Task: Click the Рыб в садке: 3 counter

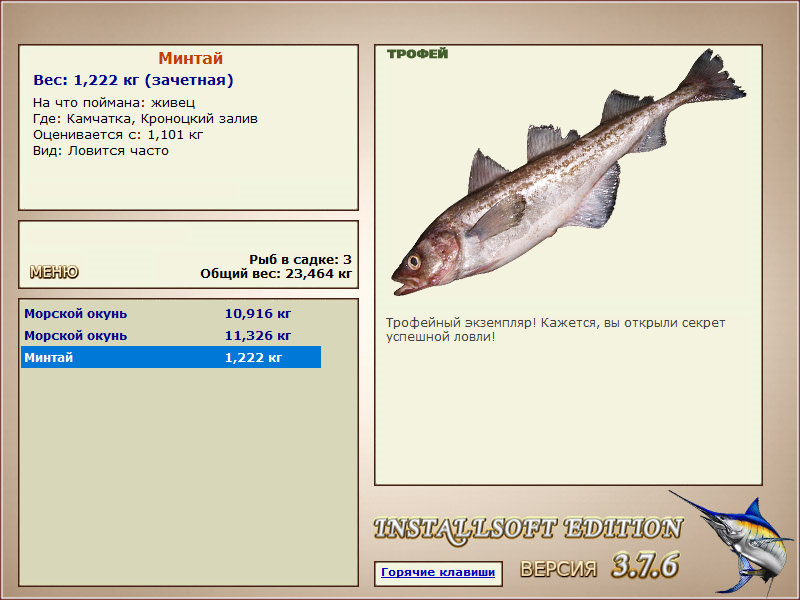Action: (301, 259)
